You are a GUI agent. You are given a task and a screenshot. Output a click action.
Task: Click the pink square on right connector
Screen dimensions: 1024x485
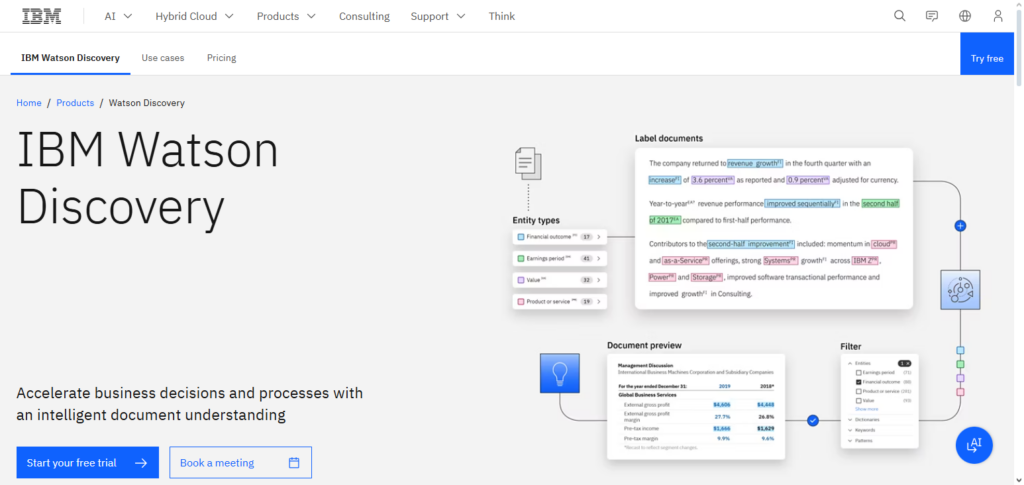[x=960, y=392]
